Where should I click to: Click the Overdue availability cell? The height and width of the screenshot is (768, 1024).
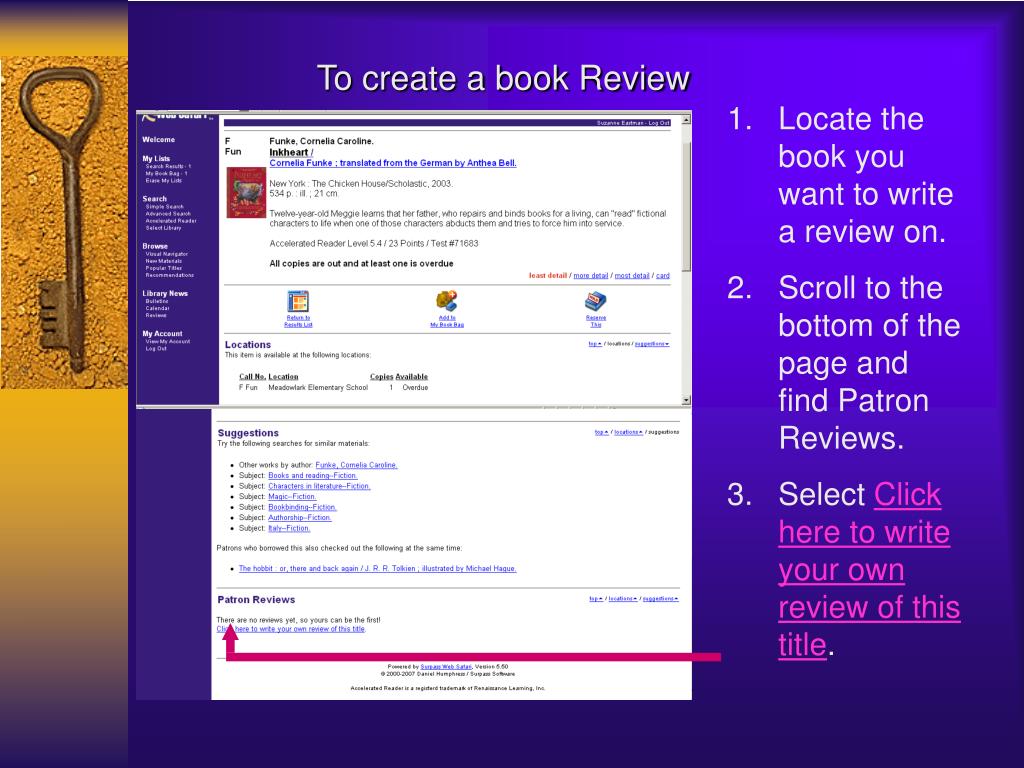(x=415, y=388)
